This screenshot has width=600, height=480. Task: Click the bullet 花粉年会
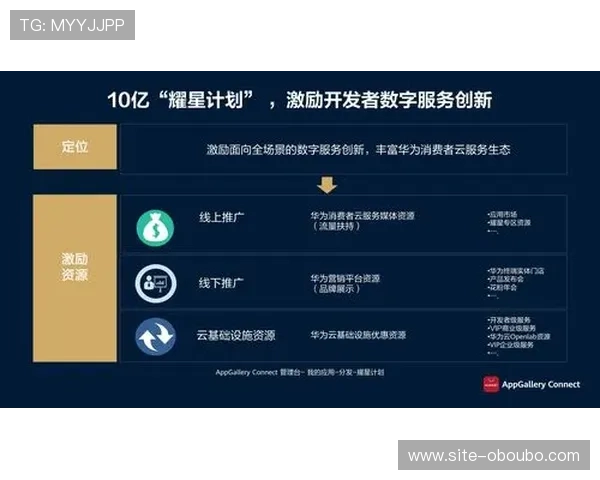click(x=502, y=287)
